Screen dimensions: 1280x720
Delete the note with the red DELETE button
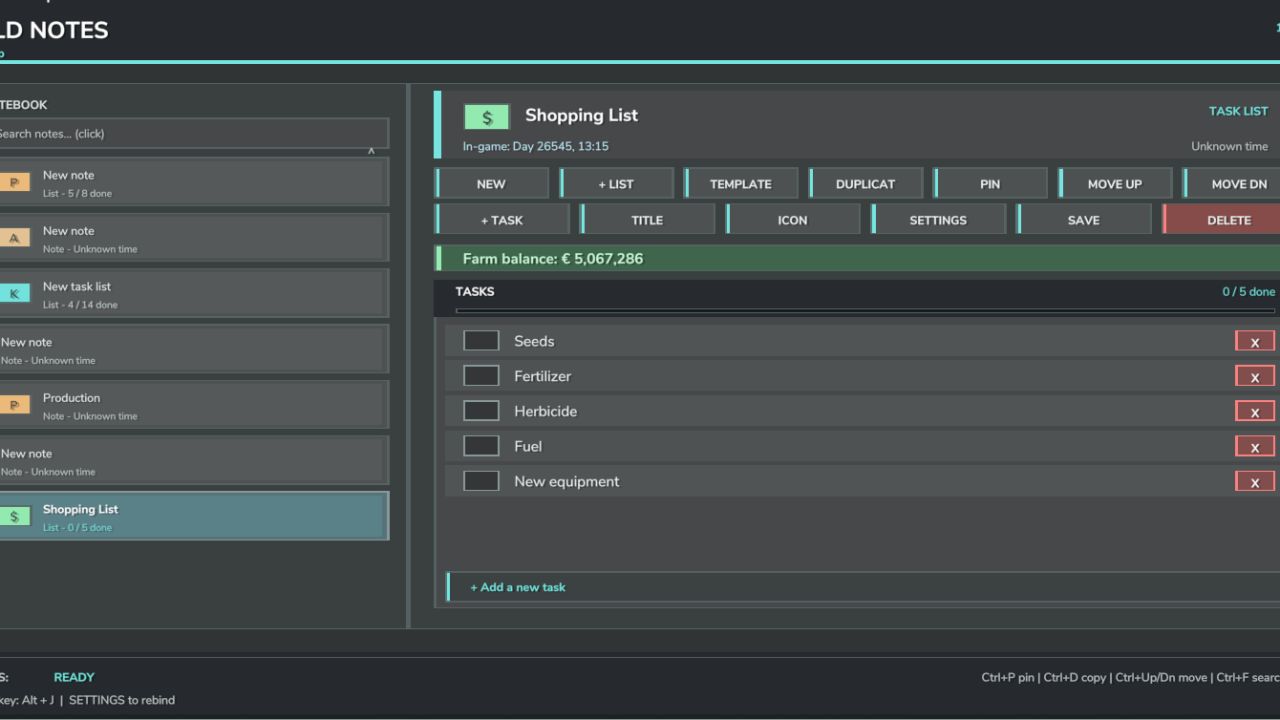1222,220
